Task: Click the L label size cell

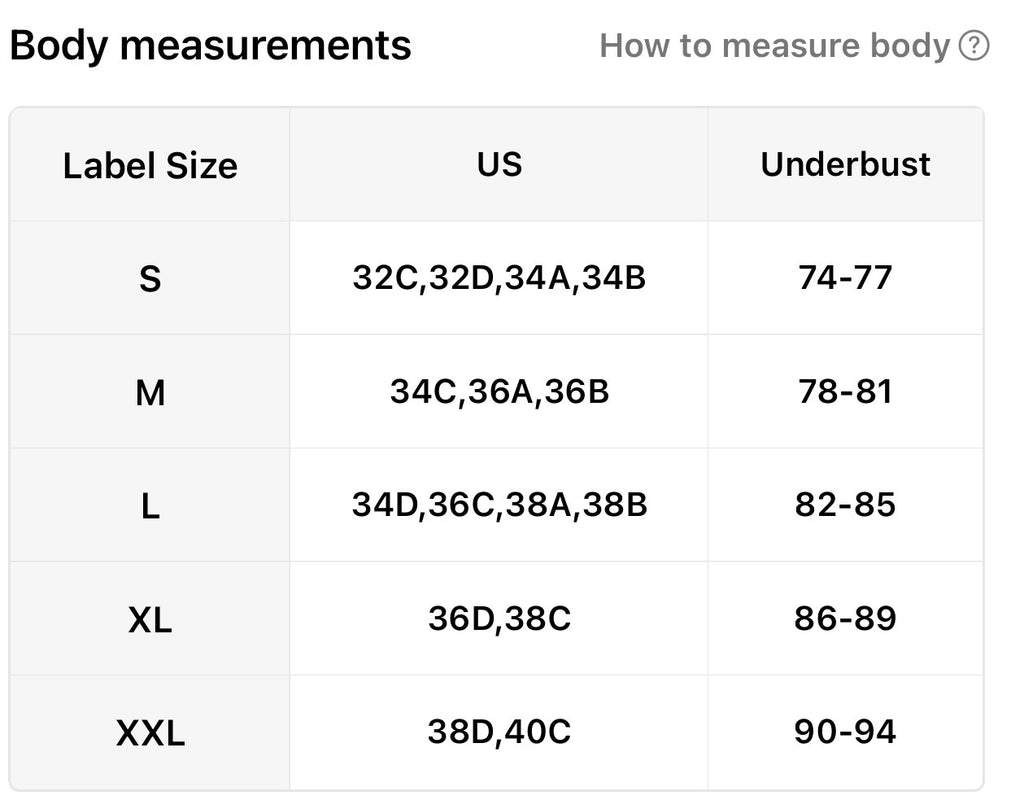Action: 150,506
